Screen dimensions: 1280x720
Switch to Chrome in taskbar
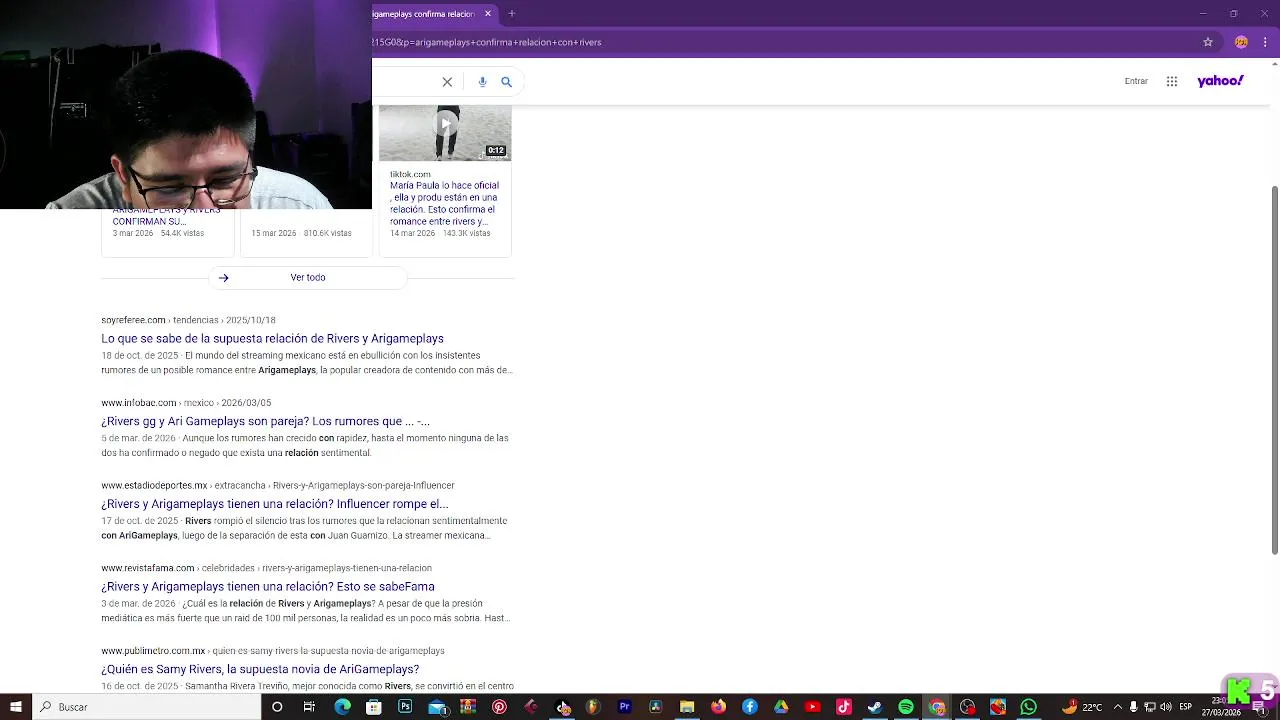937,707
